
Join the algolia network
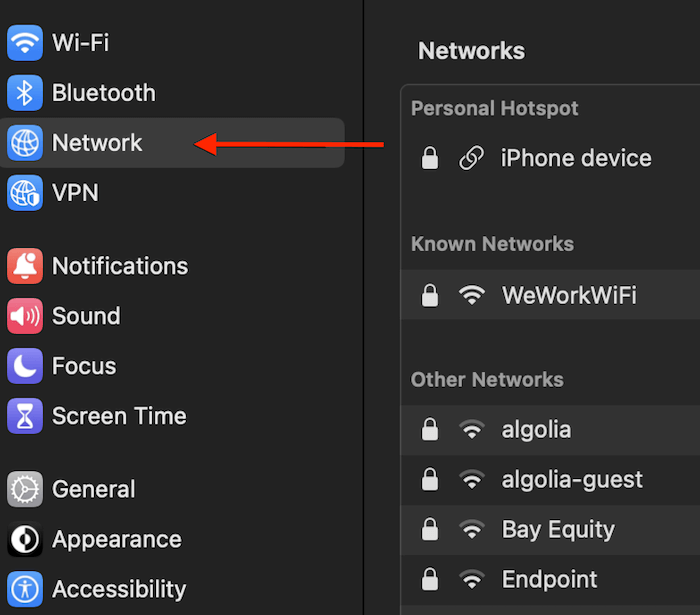(x=536, y=430)
